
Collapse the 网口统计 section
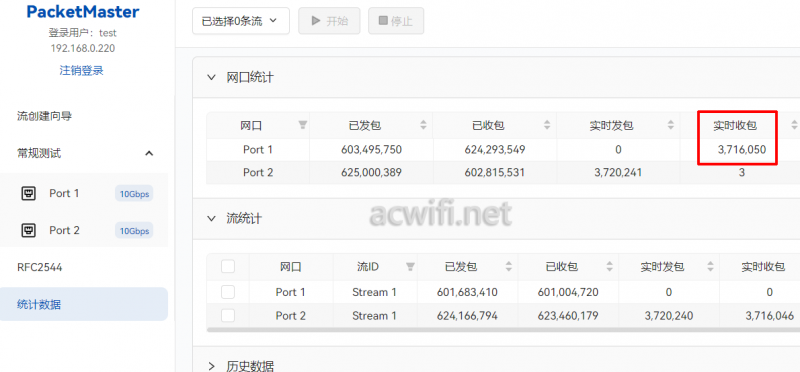tap(211, 78)
